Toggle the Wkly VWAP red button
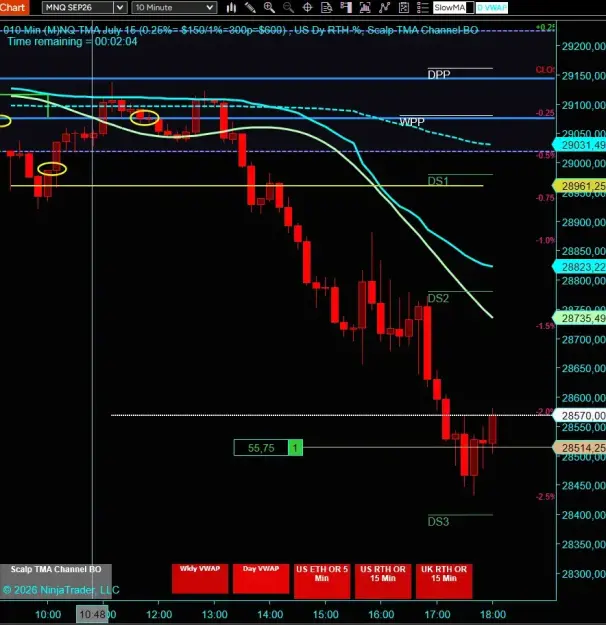Image resolution: width=606 pixels, height=625 pixels. point(200,578)
